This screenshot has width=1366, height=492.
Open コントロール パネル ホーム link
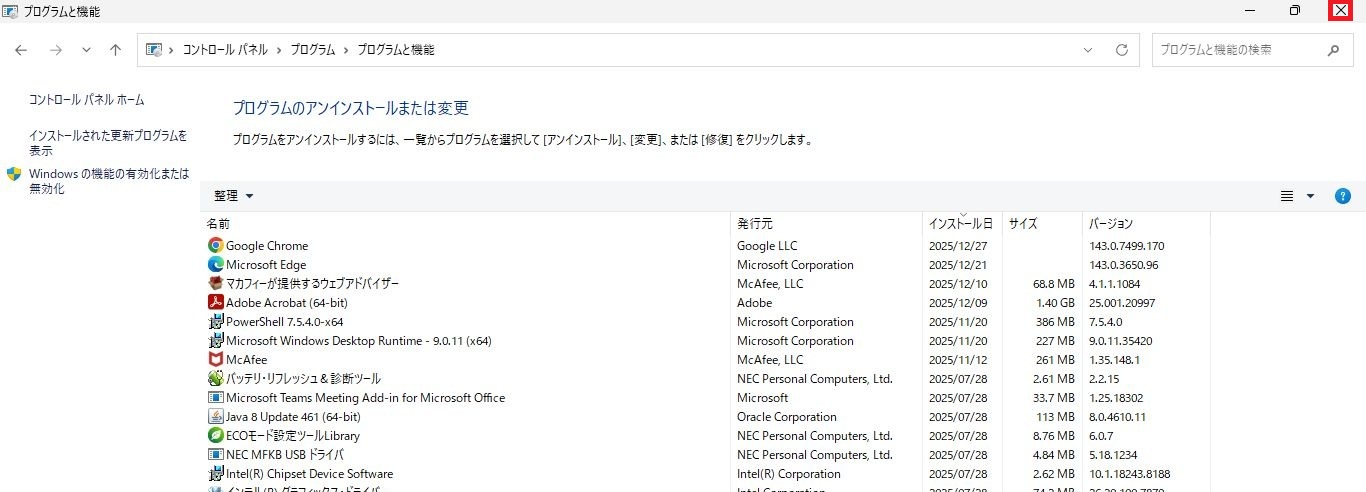pyautogui.click(x=87, y=100)
